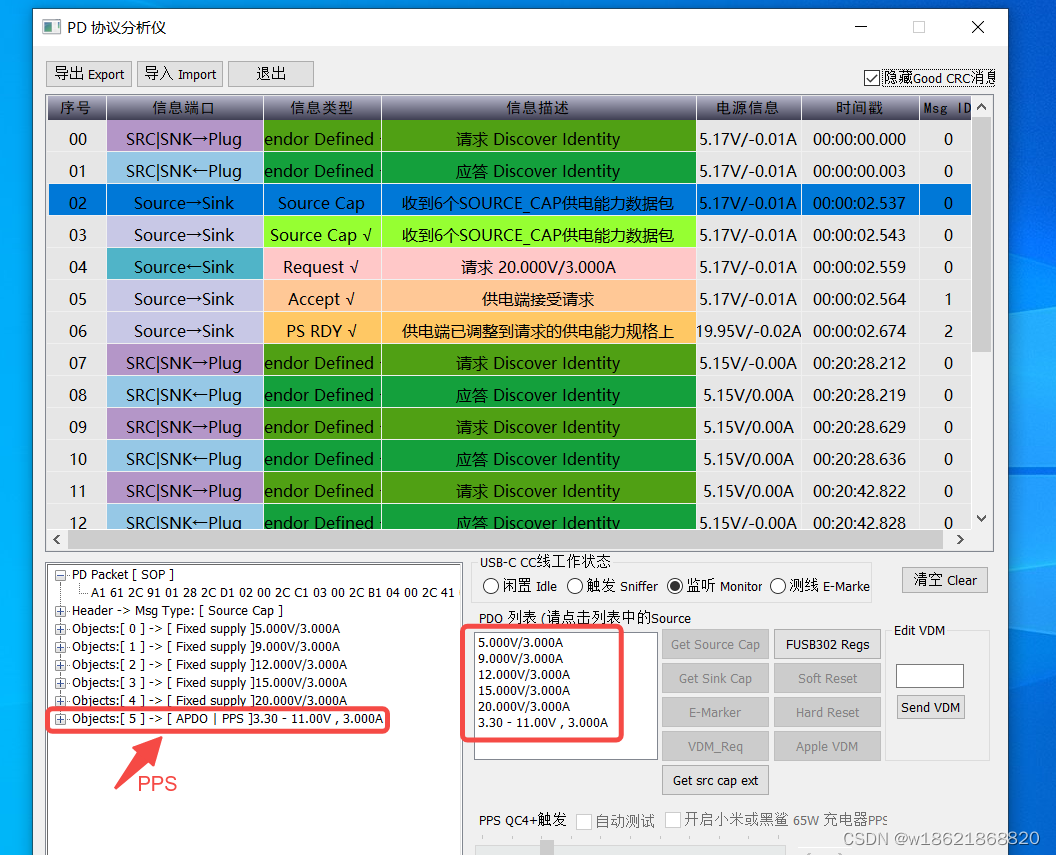The image size is (1056, 855).
Task: Click the Get src cap ext button
Action: pos(715,780)
